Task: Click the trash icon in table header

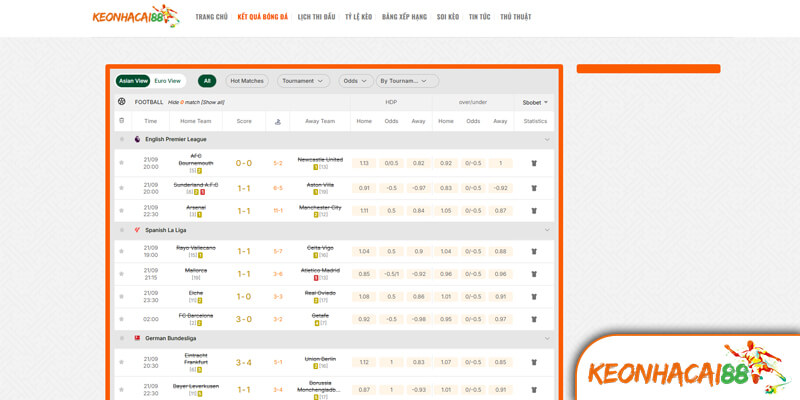Action: tap(122, 121)
